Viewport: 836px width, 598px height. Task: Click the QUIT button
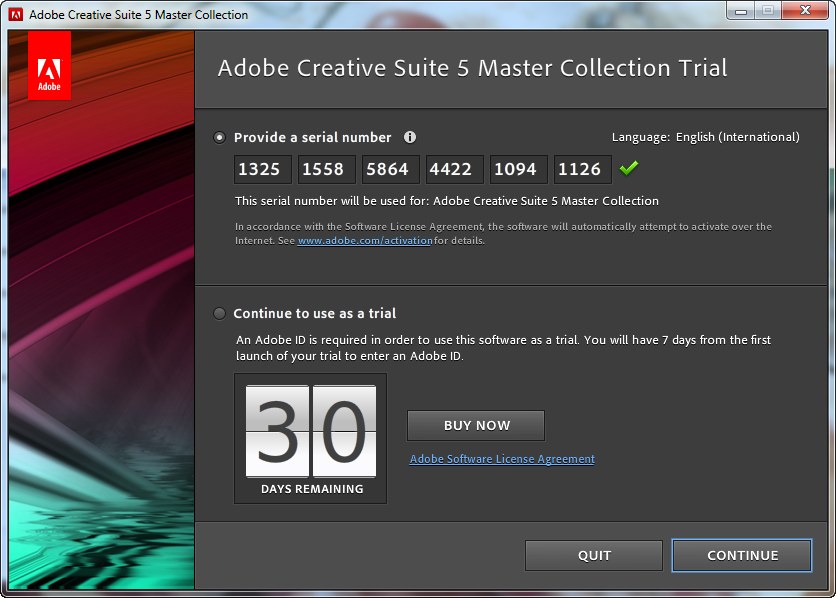[x=594, y=555]
